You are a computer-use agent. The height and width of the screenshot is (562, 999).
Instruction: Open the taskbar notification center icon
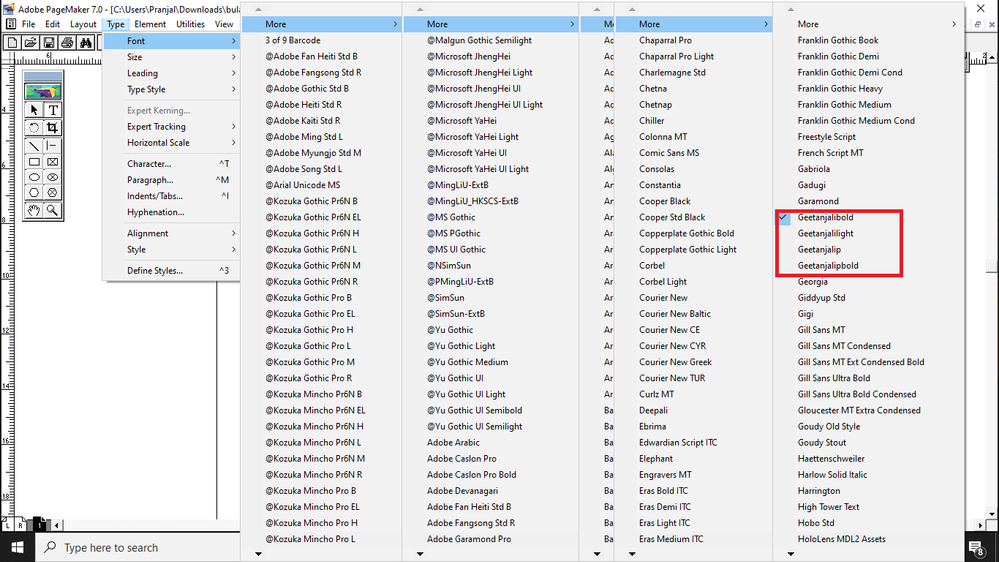pos(976,547)
